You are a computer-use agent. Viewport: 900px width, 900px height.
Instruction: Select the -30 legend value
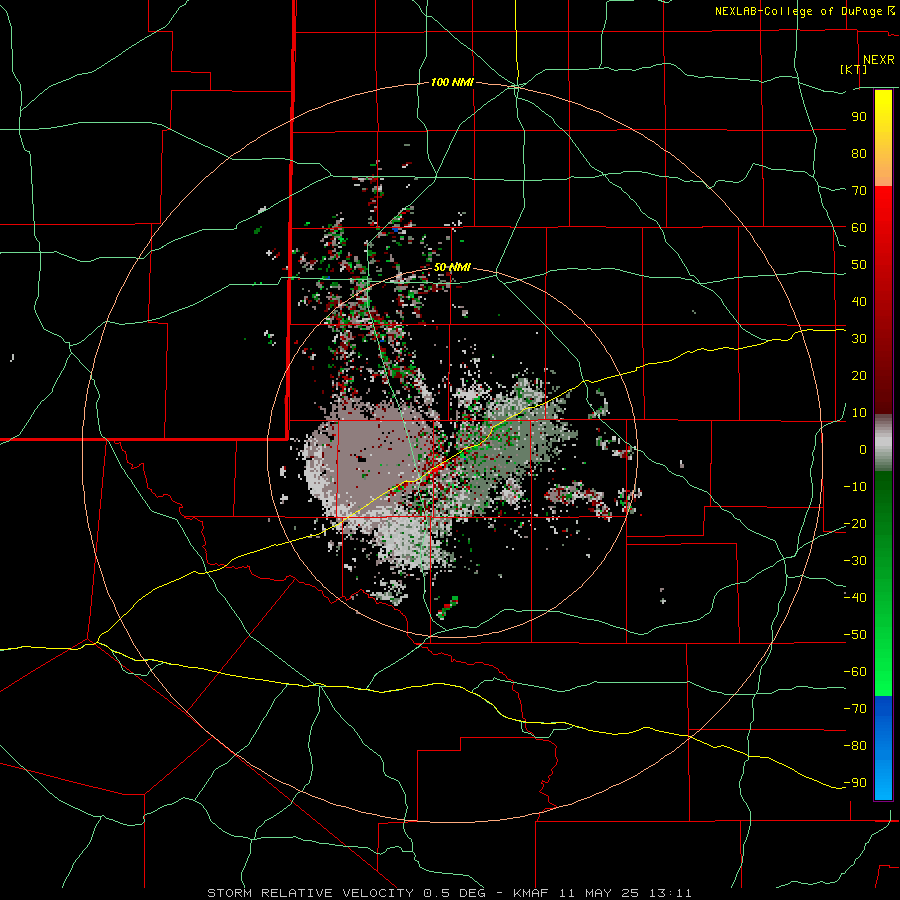(855, 561)
